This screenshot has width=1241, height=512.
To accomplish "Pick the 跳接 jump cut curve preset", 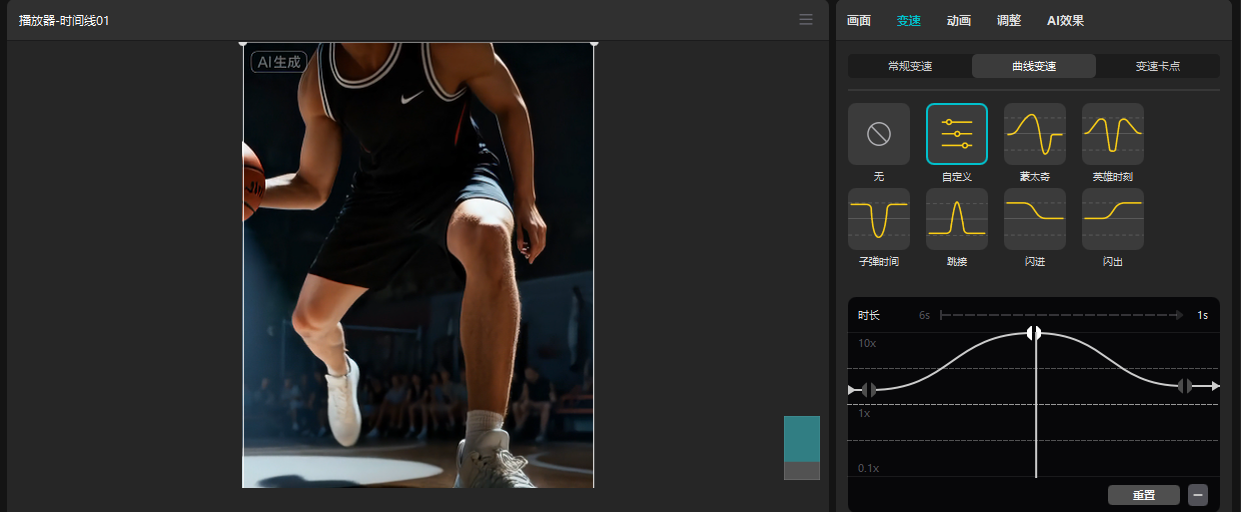I will pyautogui.click(x=956, y=219).
